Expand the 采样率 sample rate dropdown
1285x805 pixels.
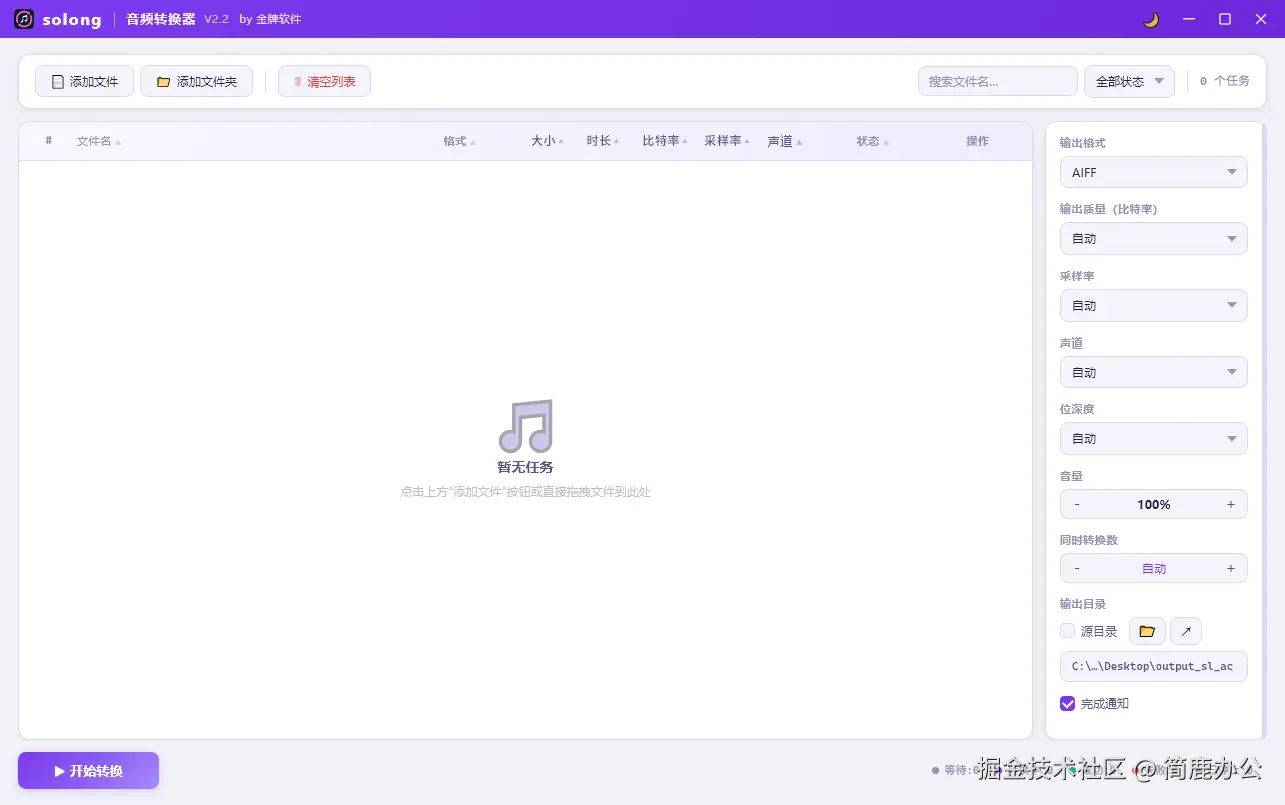tap(1152, 305)
